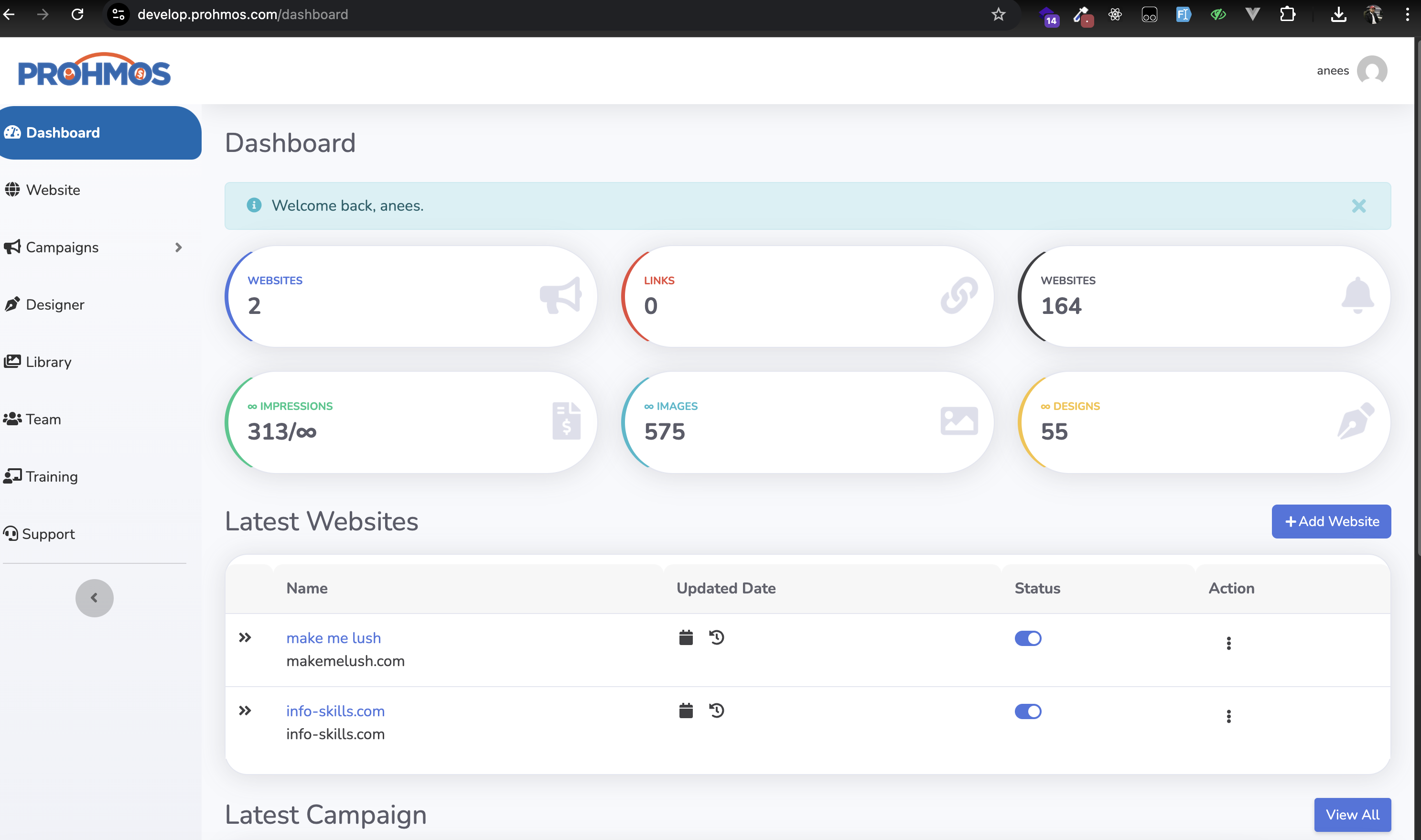Open the Website sidebar item
This screenshot has width=1421, height=840.
coord(43,190)
